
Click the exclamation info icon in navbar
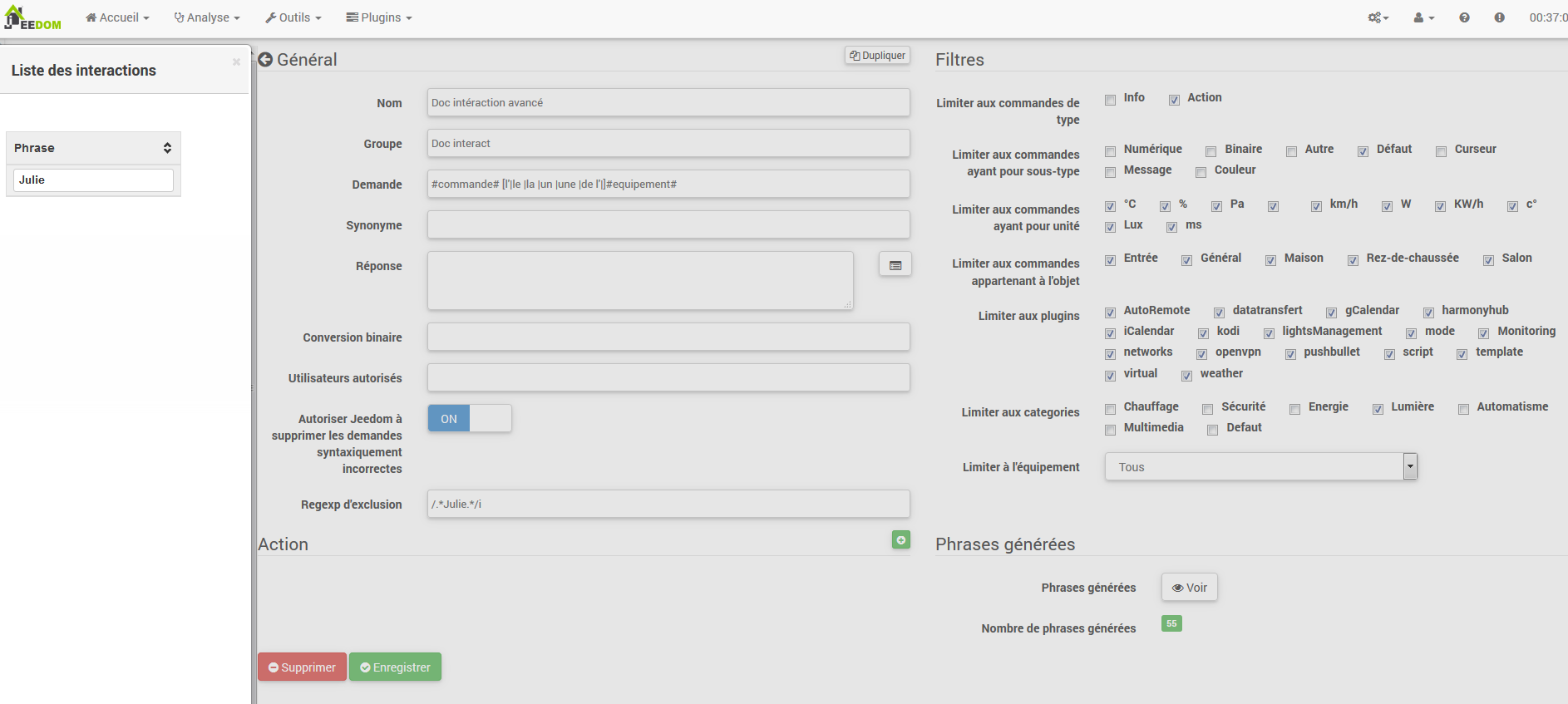tap(1499, 17)
